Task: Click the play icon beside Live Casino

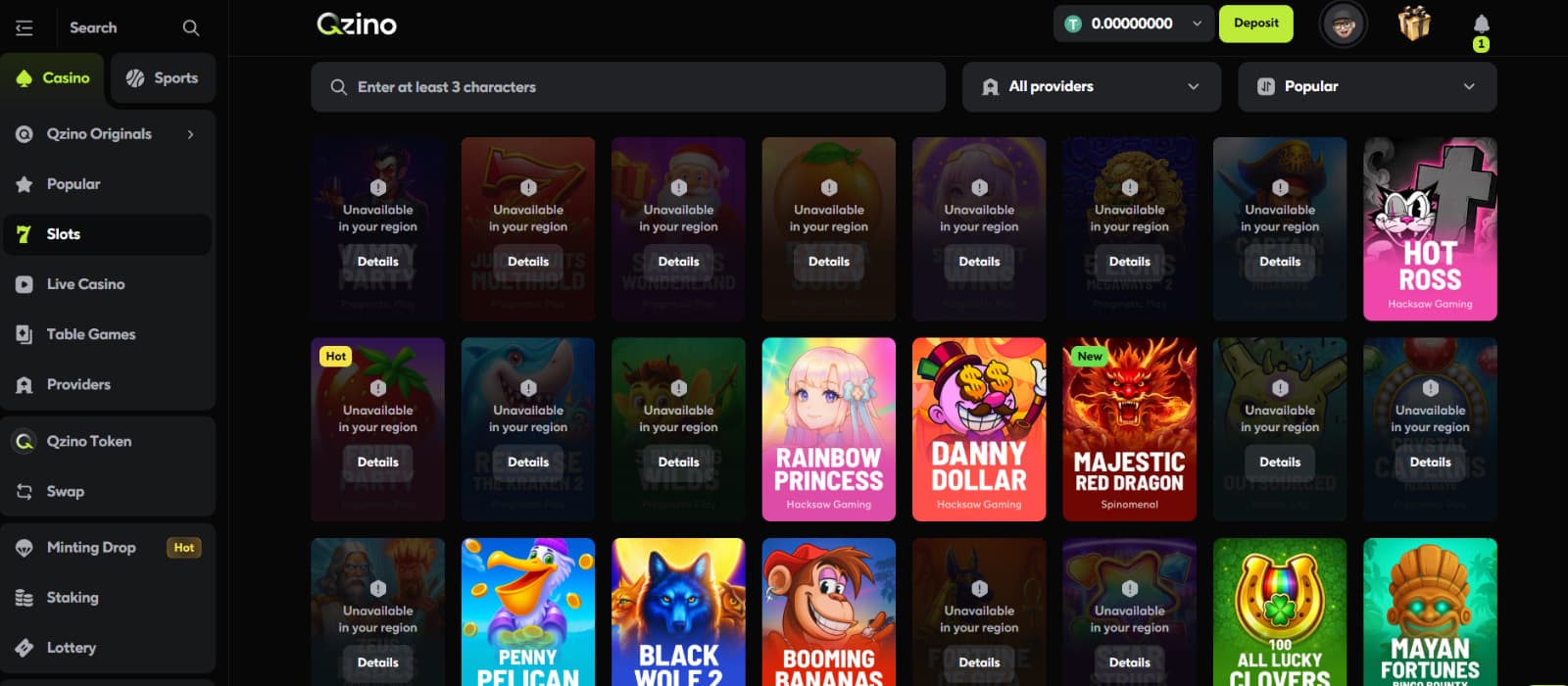Action: (x=24, y=284)
